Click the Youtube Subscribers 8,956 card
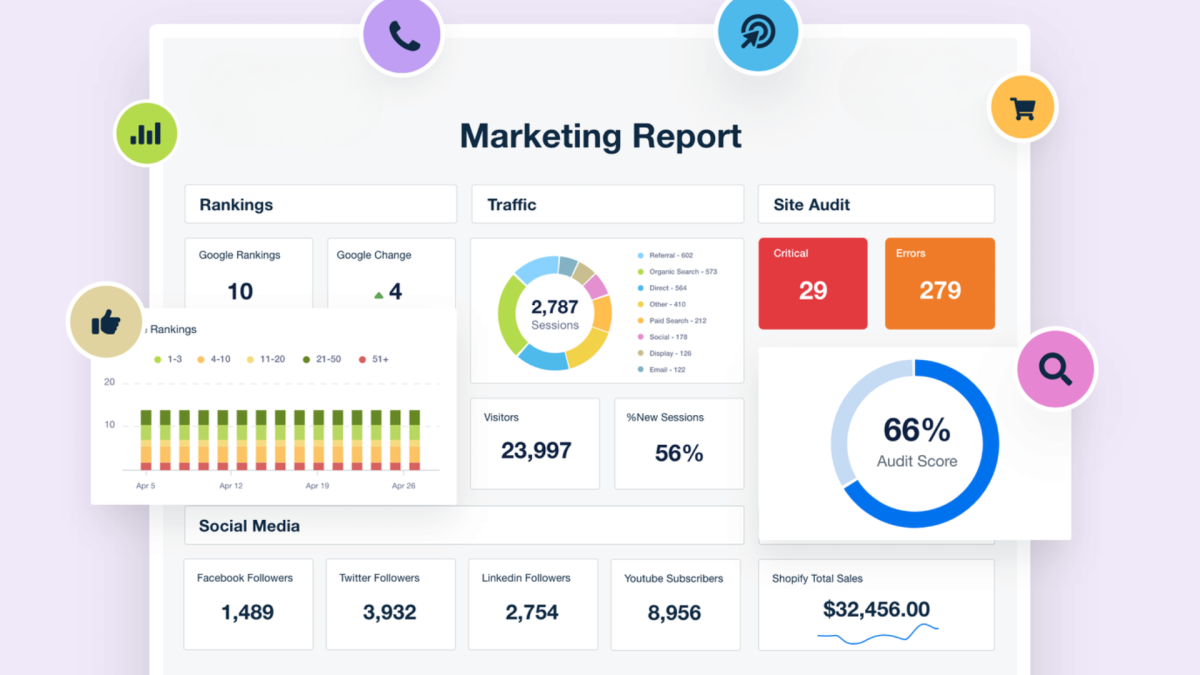 coord(675,603)
